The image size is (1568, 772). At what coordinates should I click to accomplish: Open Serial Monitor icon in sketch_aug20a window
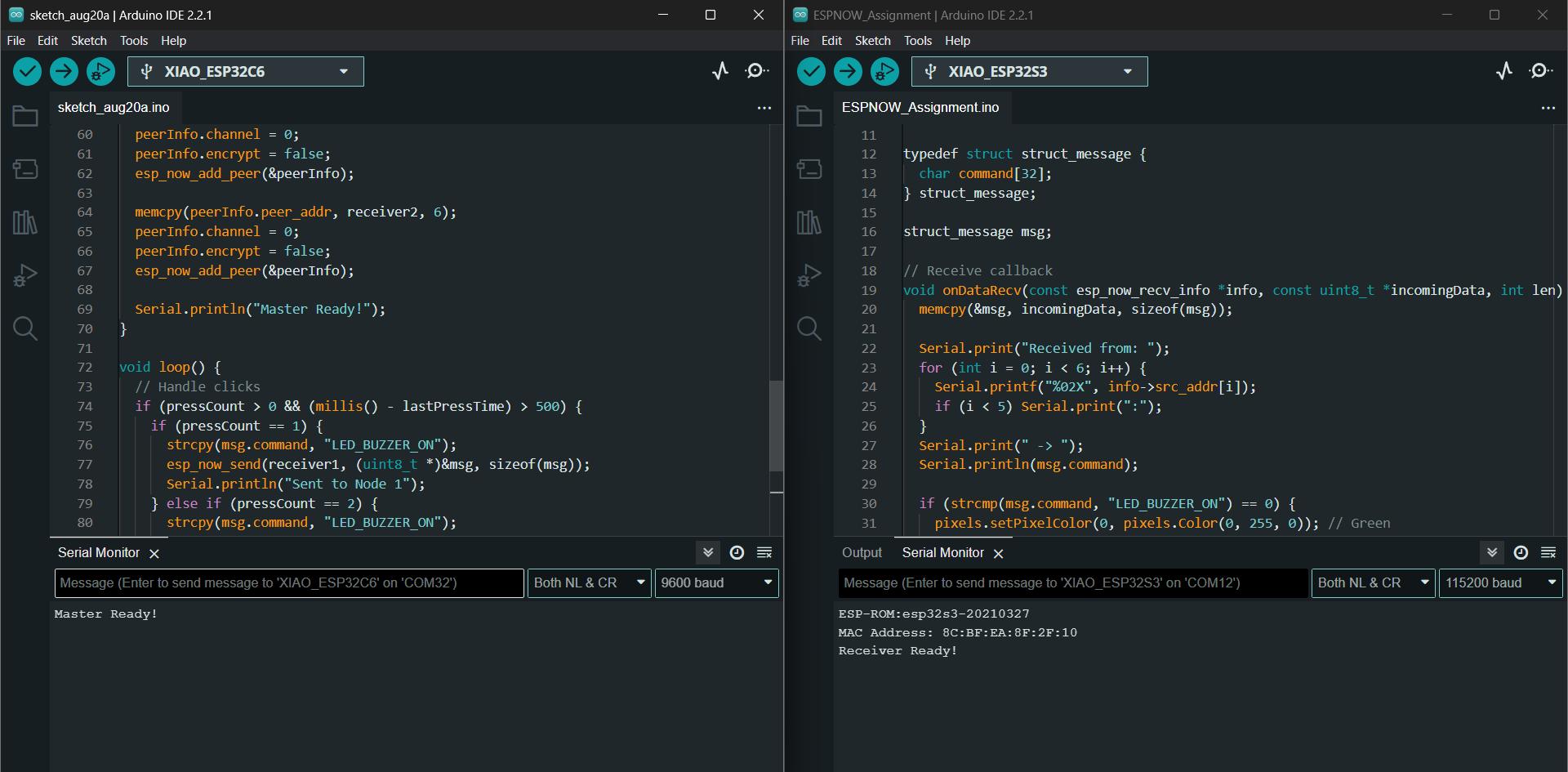pos(757,71)
